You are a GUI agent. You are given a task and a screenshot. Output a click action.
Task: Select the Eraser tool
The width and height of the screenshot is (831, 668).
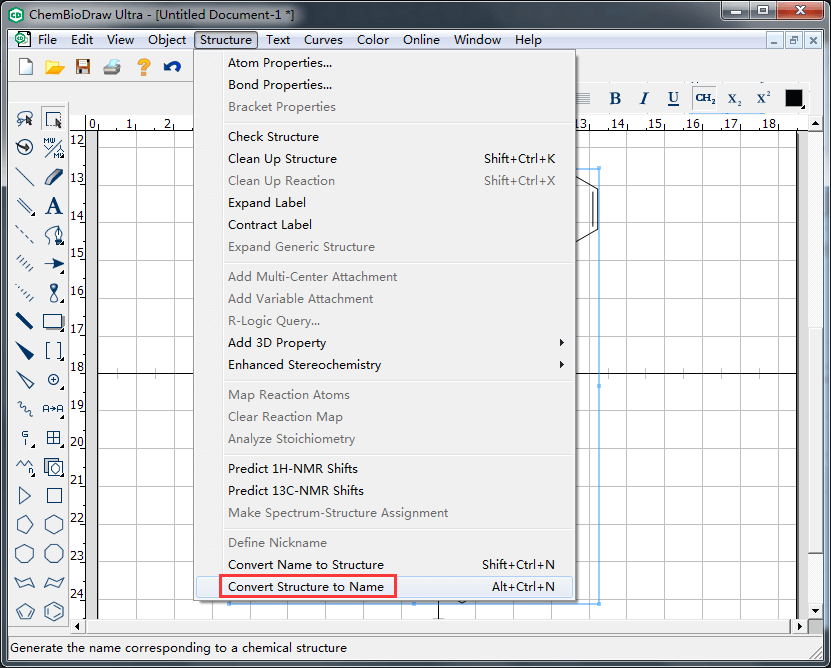54,177
